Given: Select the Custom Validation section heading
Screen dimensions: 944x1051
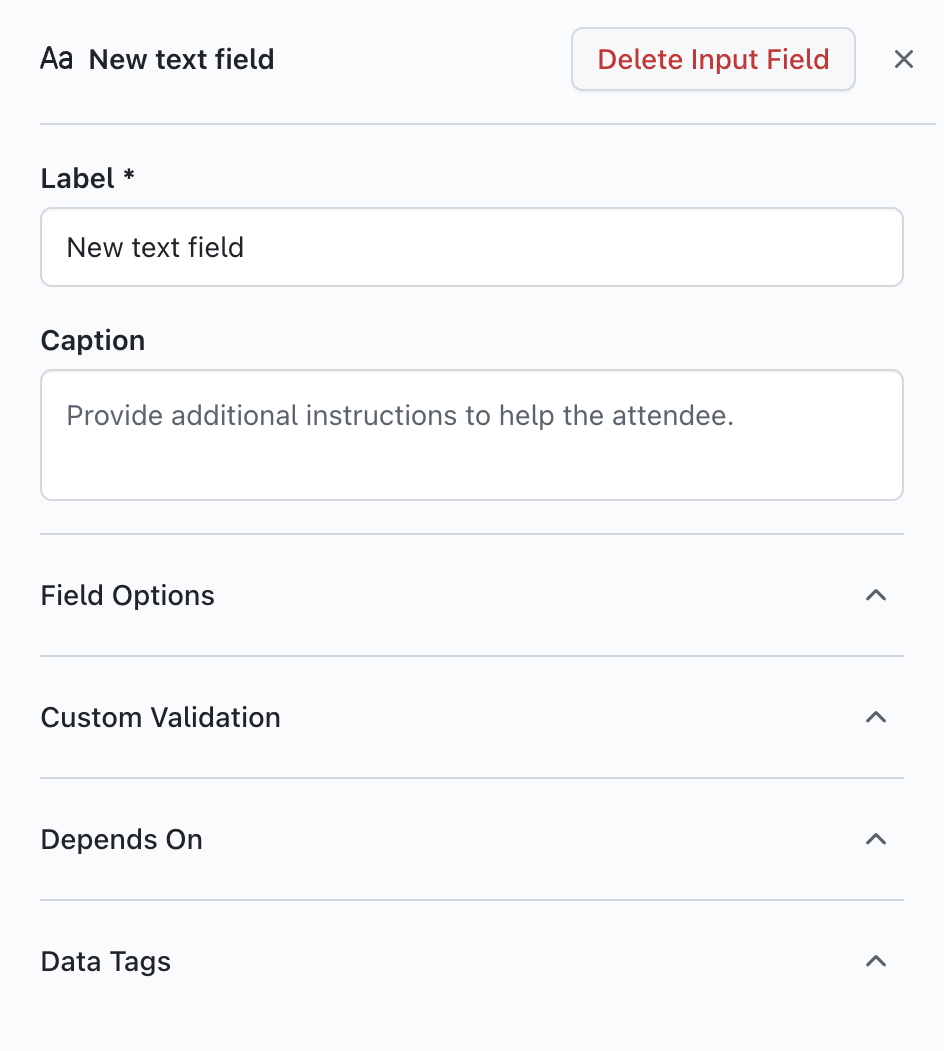Looking at the screenshot, I should click(161, 718).
